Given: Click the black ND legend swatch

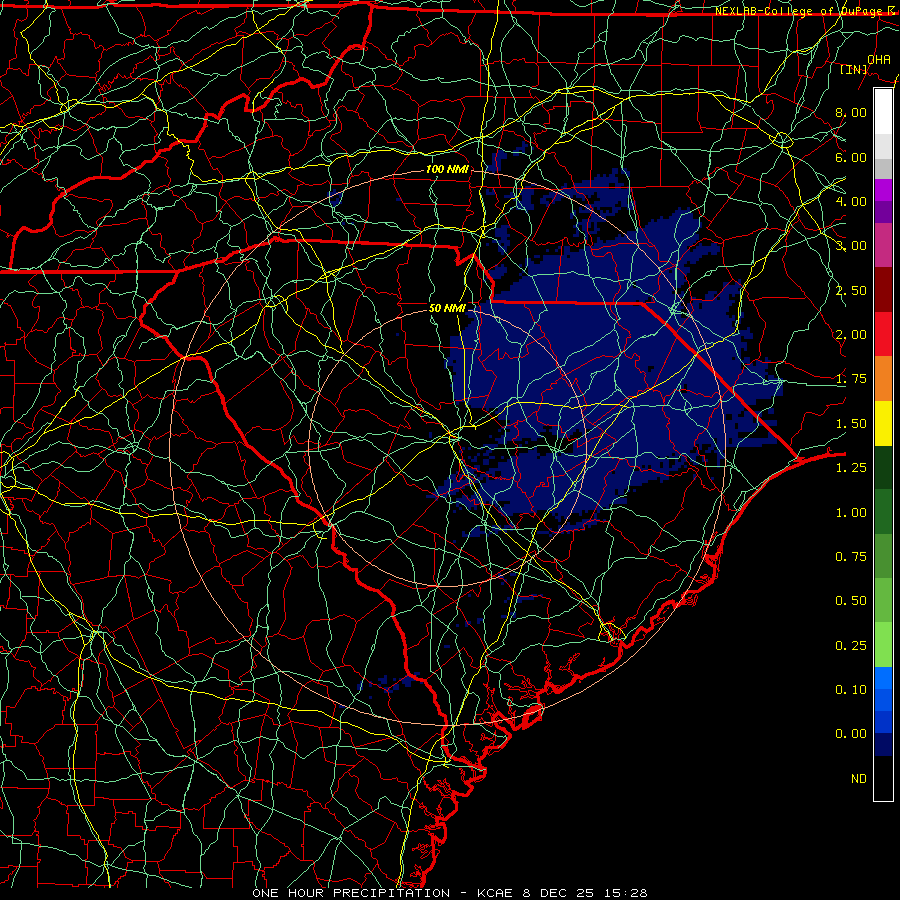Looking at the screenshot, I should coord(883,778).
